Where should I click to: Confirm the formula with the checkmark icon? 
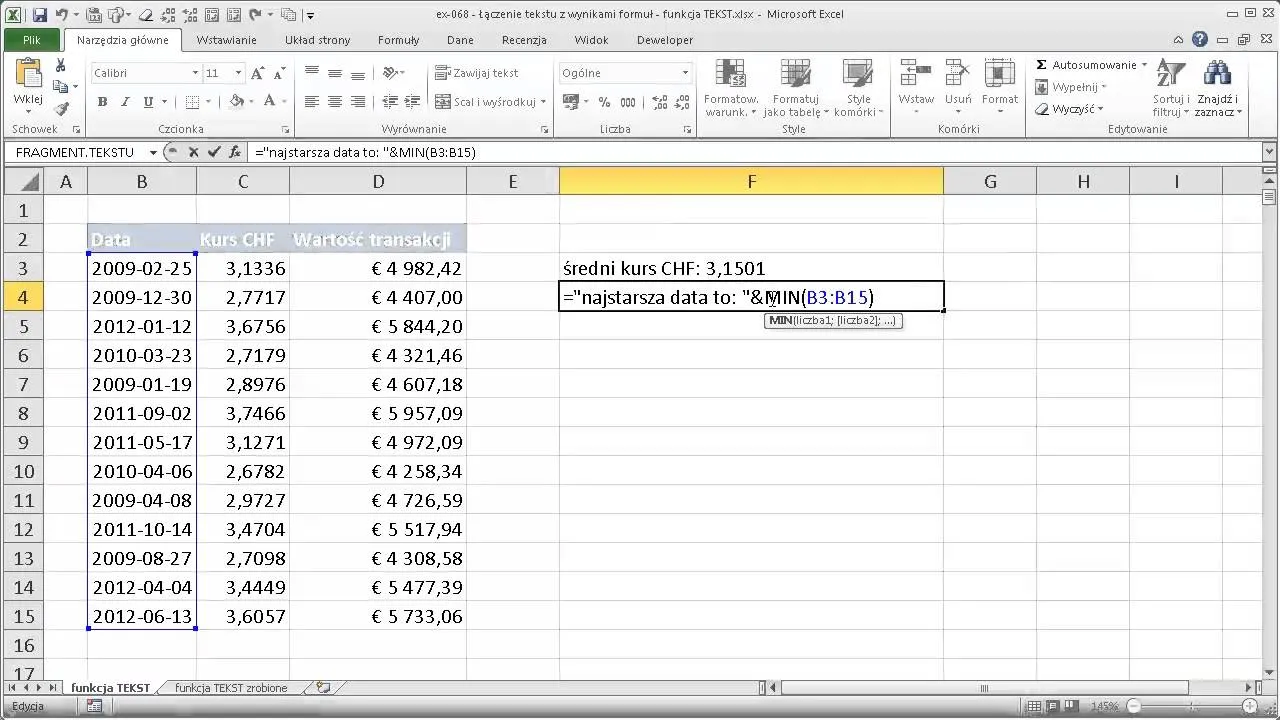(213, 152)
